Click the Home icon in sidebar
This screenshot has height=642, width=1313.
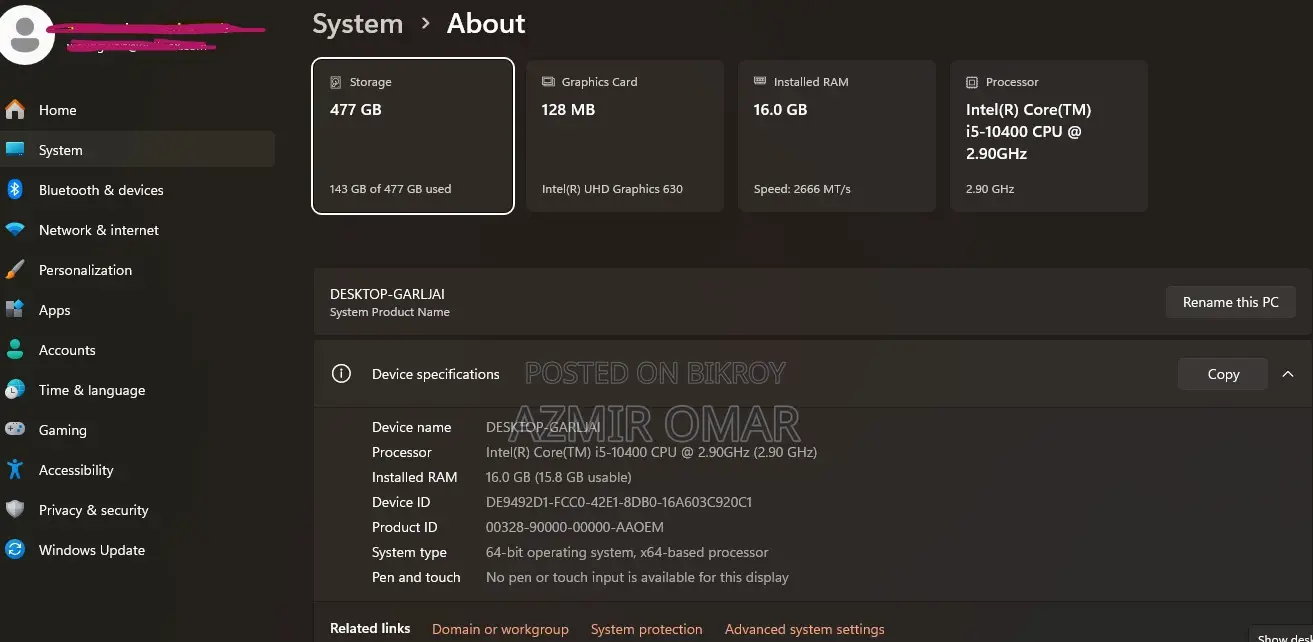coord(15,110)
